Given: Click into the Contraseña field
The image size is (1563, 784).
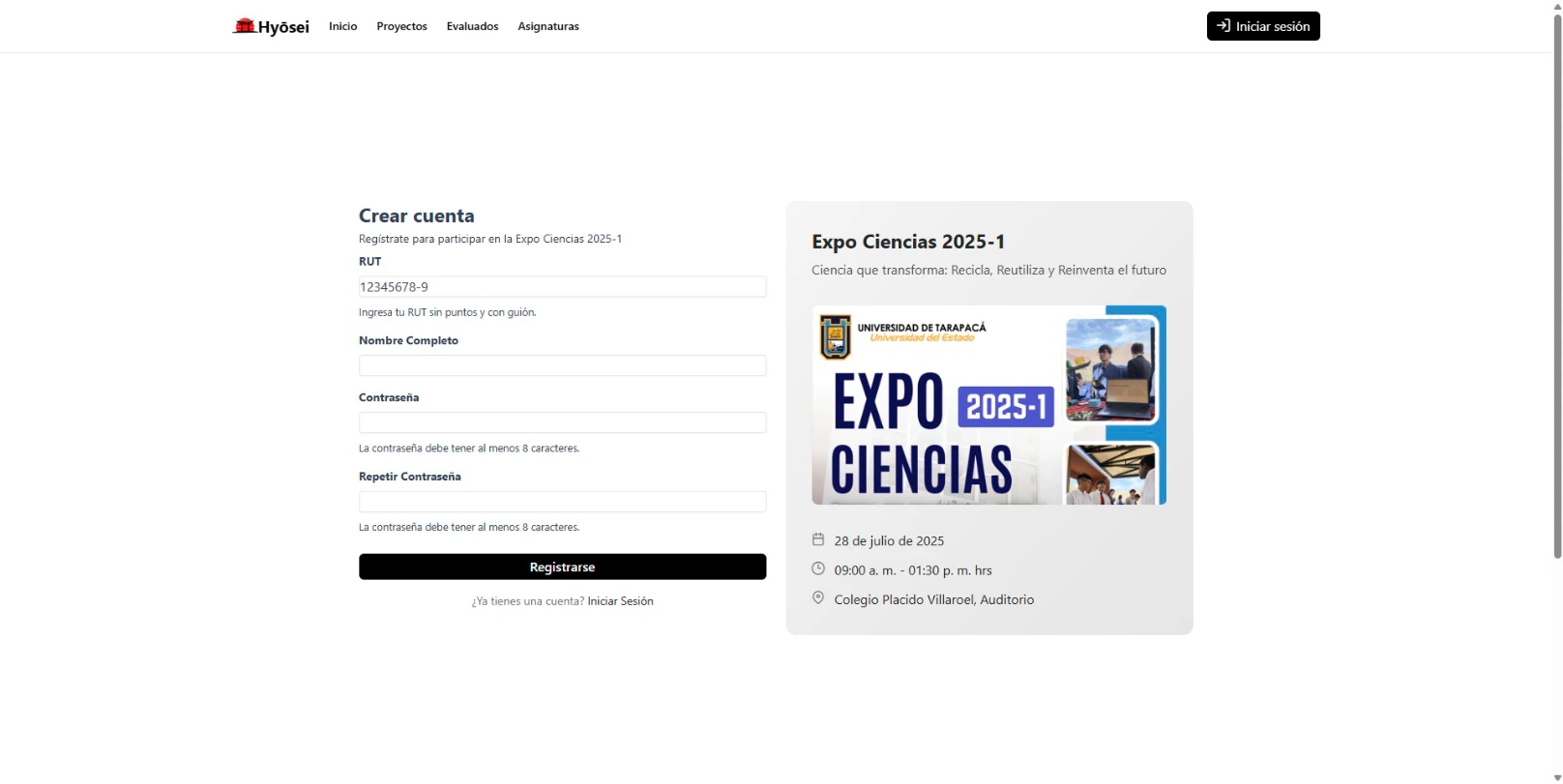Looking at the screenshot, I should pyautogui.click(x=562, y=422).
